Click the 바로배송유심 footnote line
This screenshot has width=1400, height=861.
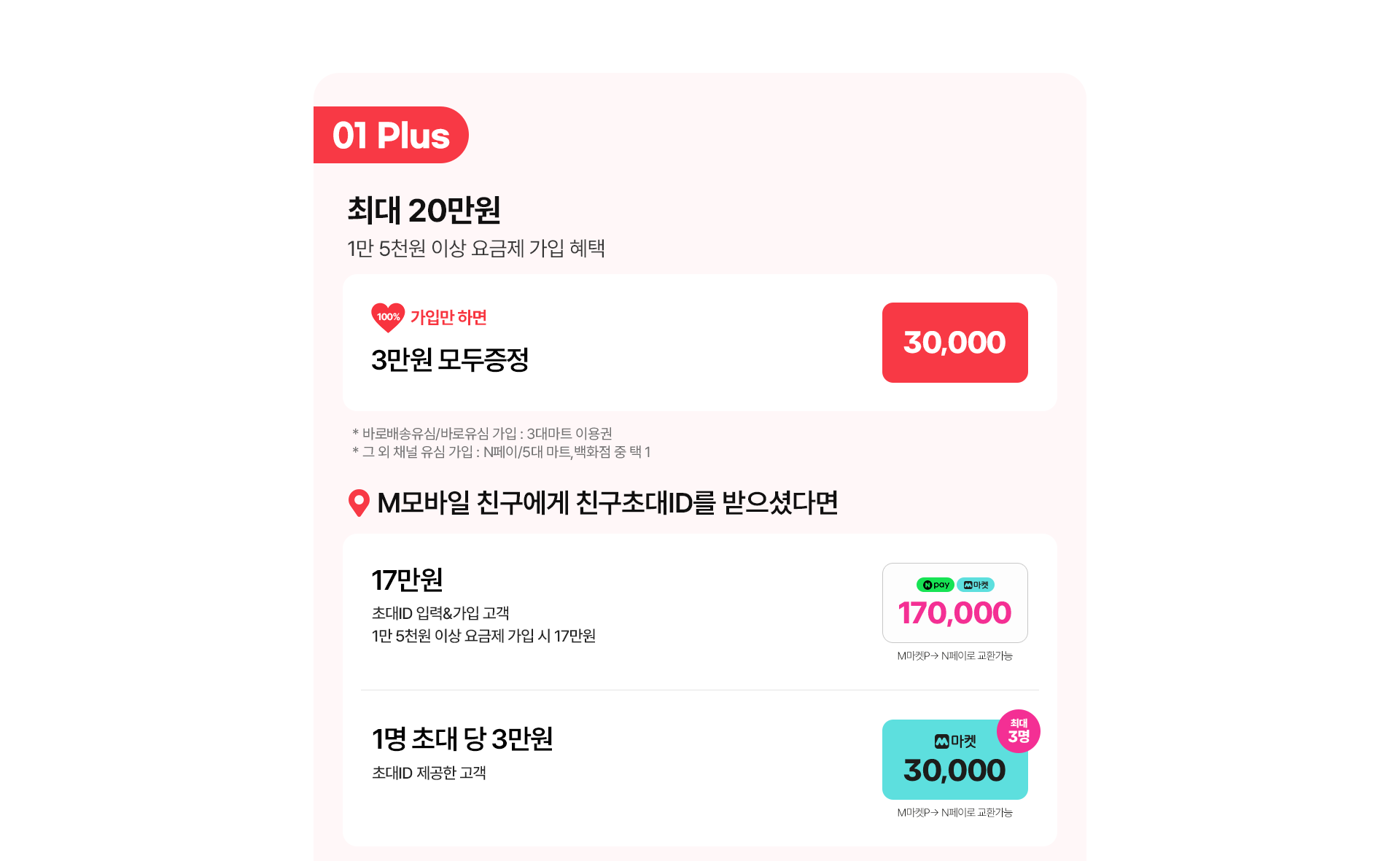[x=482, y=434]
